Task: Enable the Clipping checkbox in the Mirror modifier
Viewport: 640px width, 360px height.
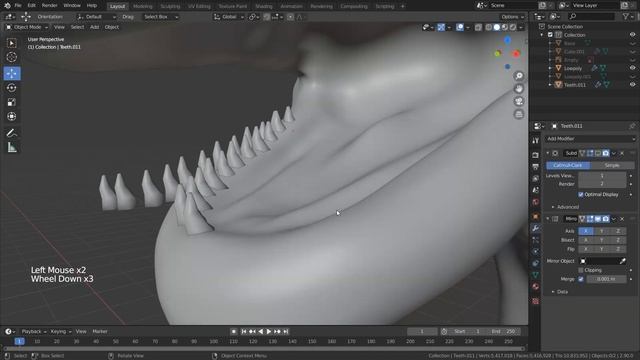Action: [x=581, y=270]
